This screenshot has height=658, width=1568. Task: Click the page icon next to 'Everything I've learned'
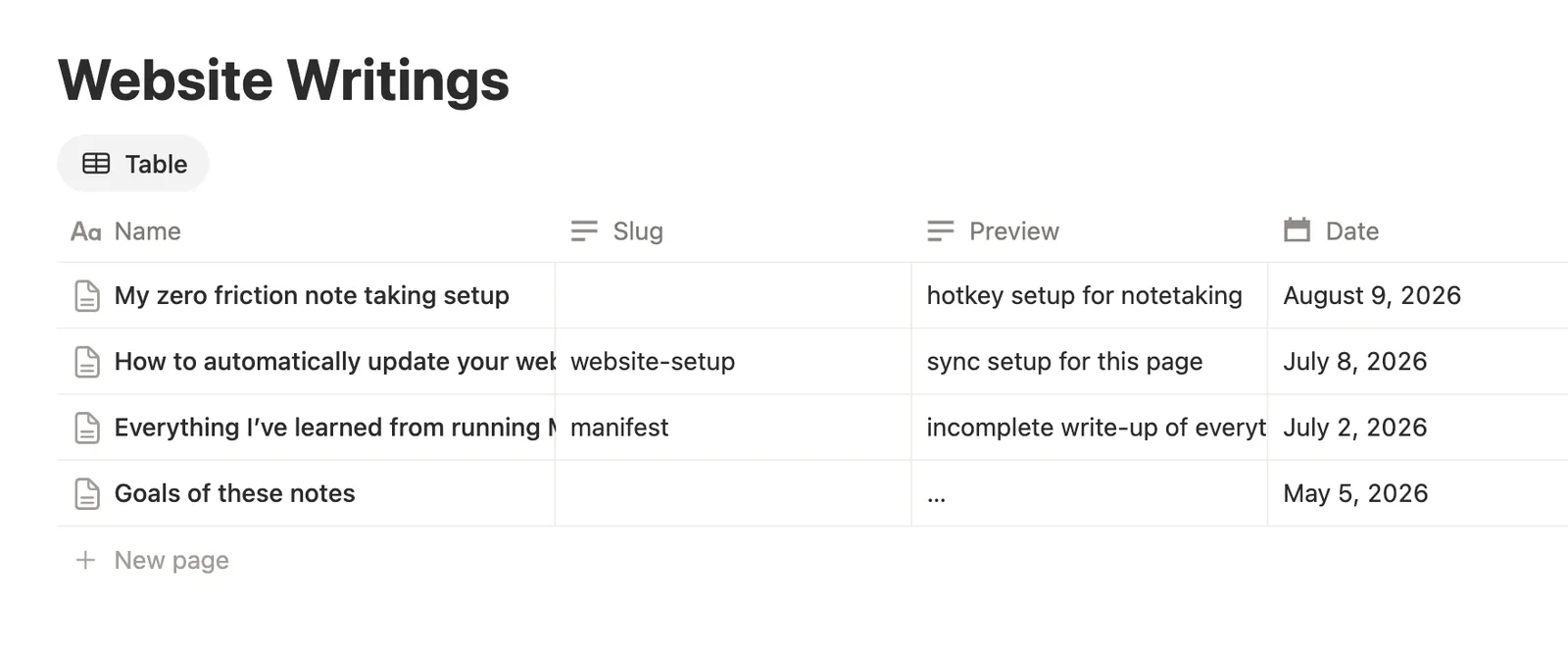pos(87,428)
